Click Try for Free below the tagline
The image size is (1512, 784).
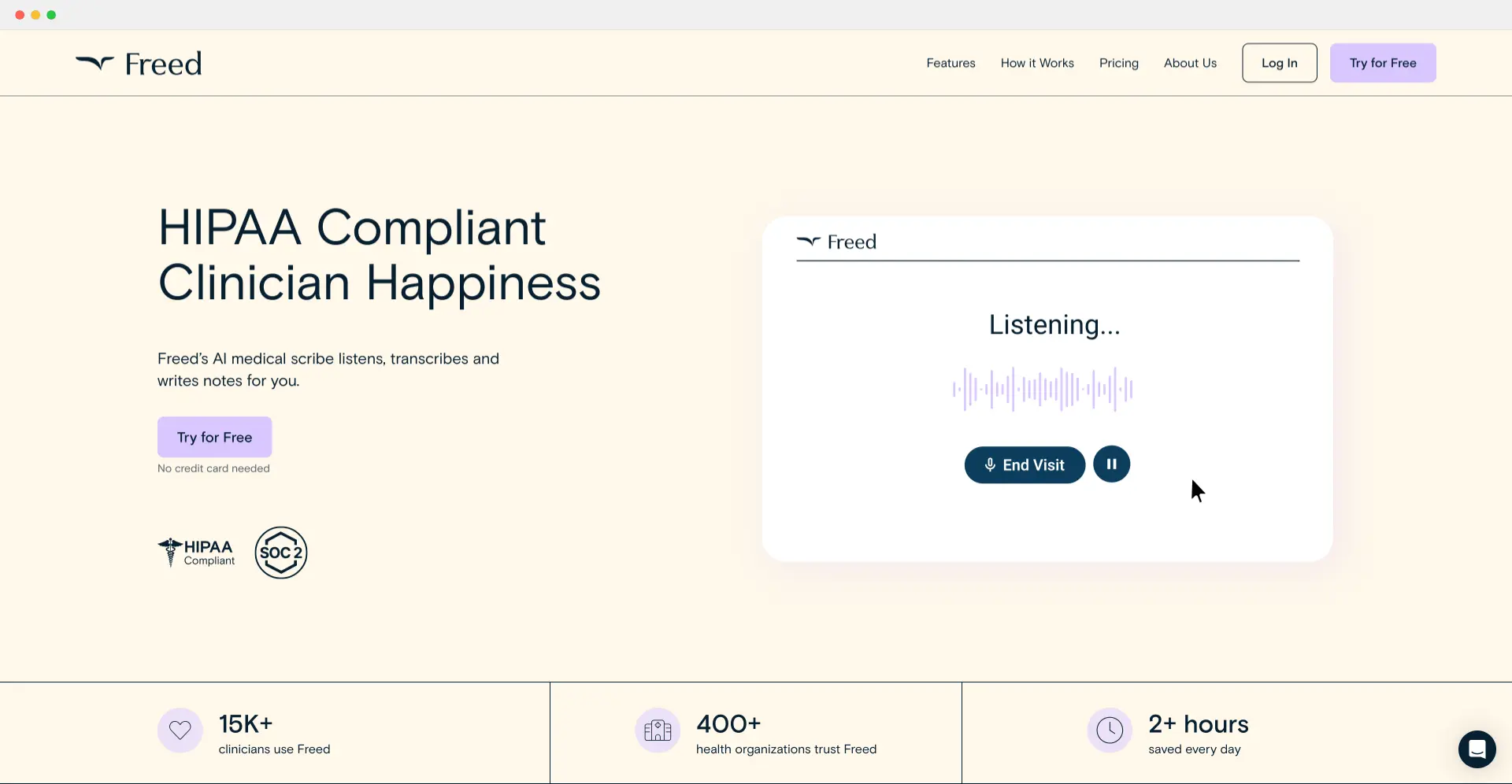coord(215,437)
